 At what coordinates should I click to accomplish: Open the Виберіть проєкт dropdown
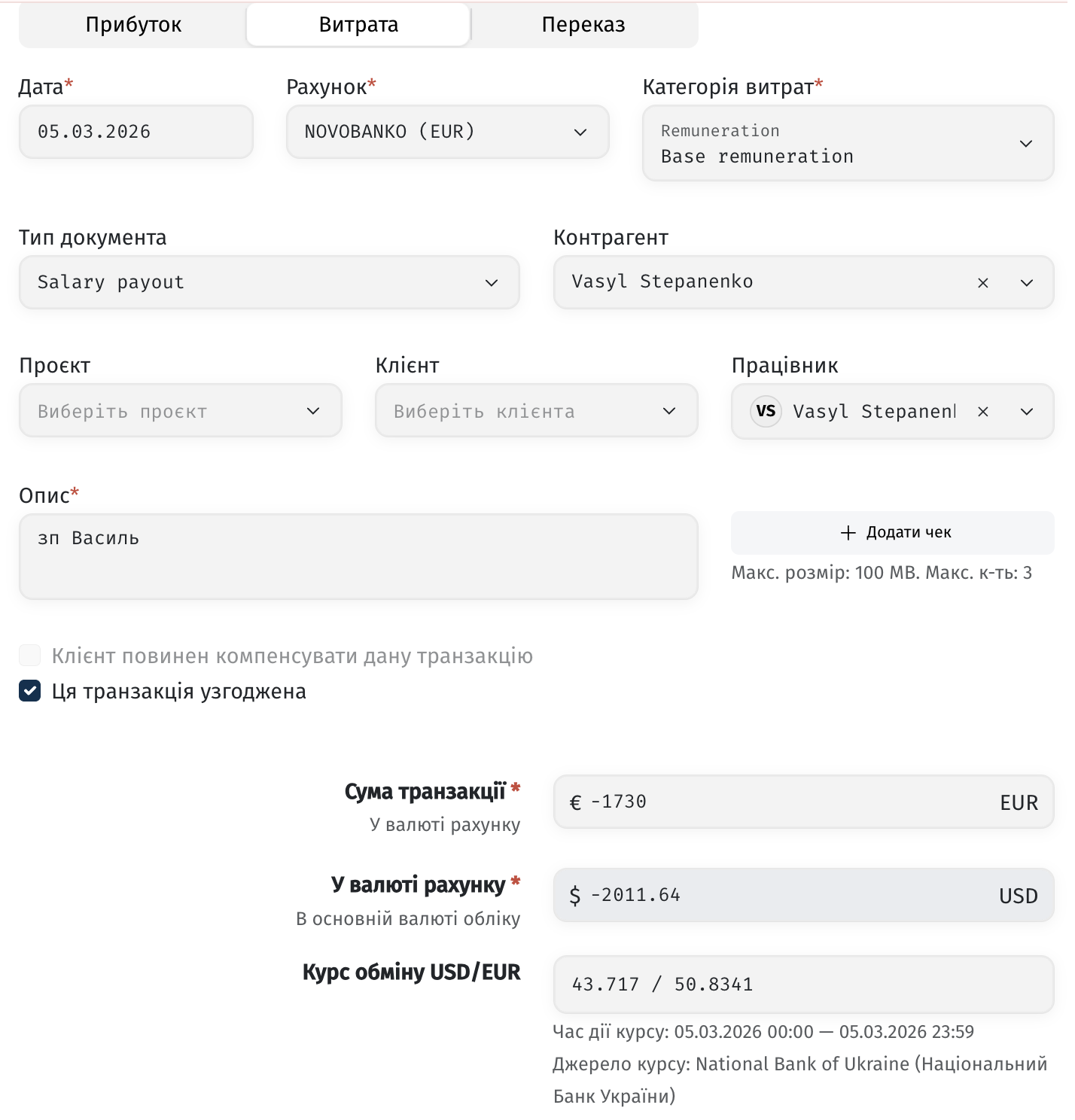[x=181, y=411]
